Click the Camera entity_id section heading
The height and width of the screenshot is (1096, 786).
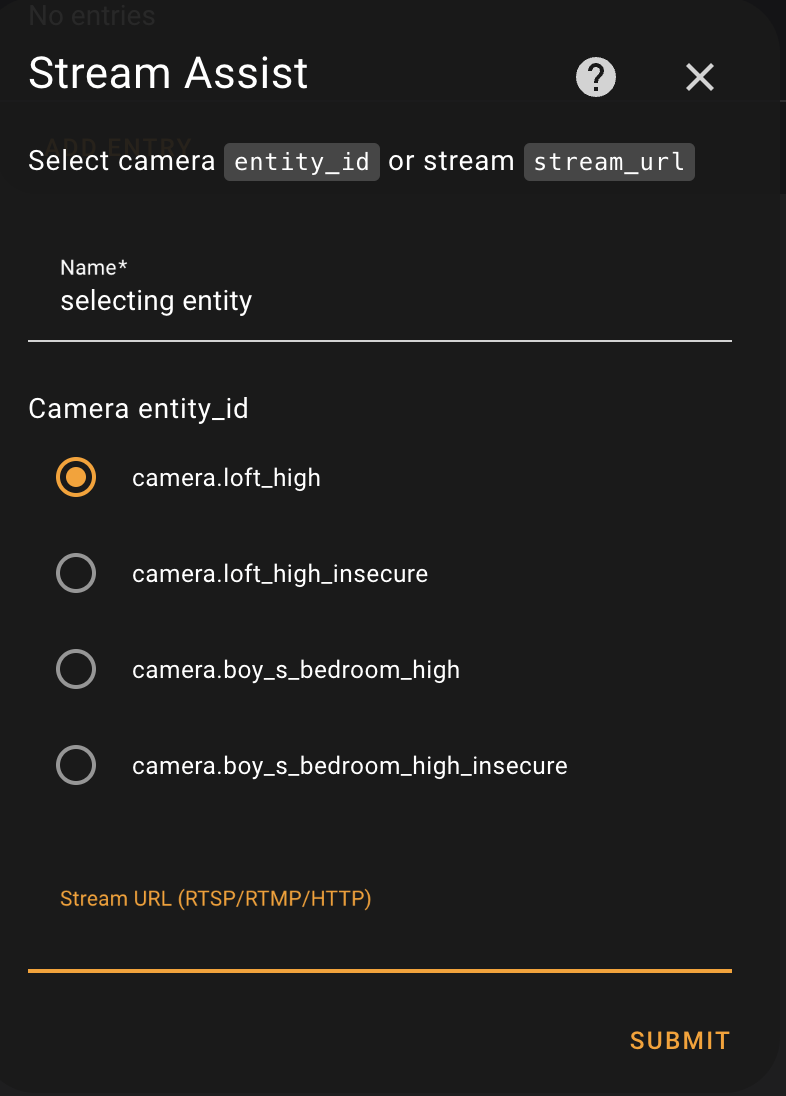(139, 408)
